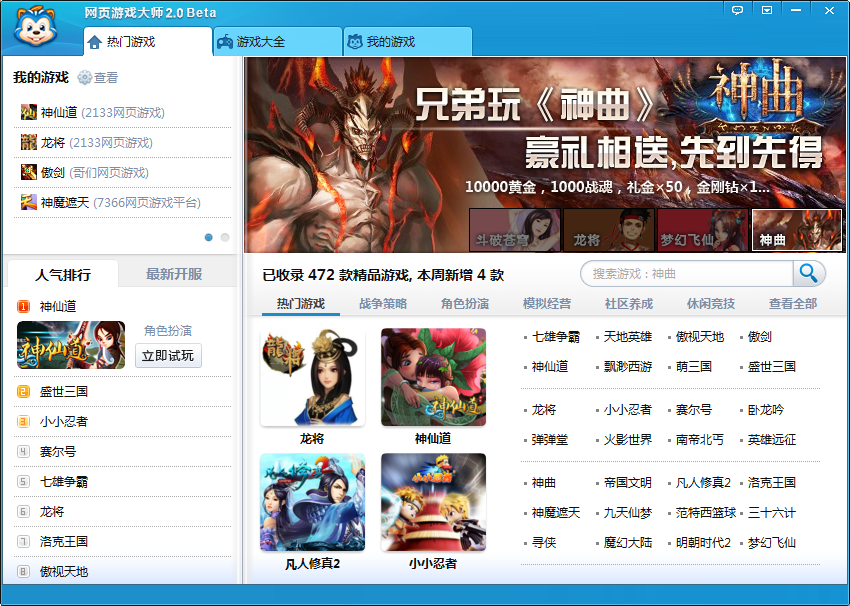The width and height of the screenshot is (850, 606).
Task: Switch to the 游戏大全 tab
Action: click(262, 42)
